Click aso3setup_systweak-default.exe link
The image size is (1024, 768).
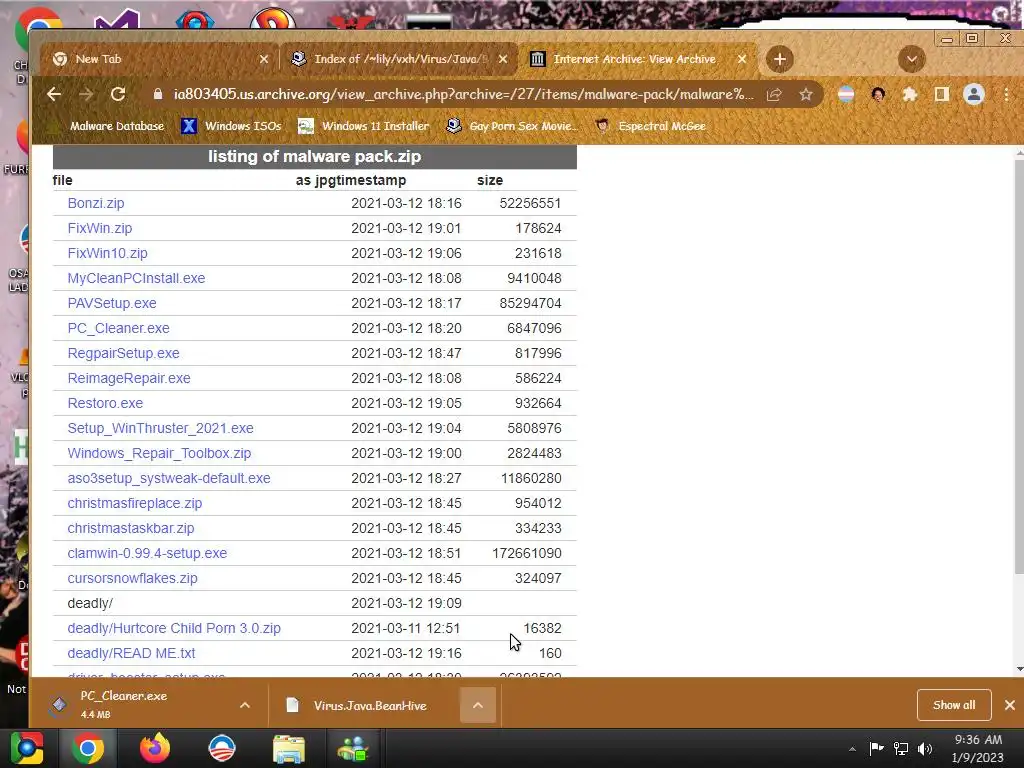click(169, 478)
